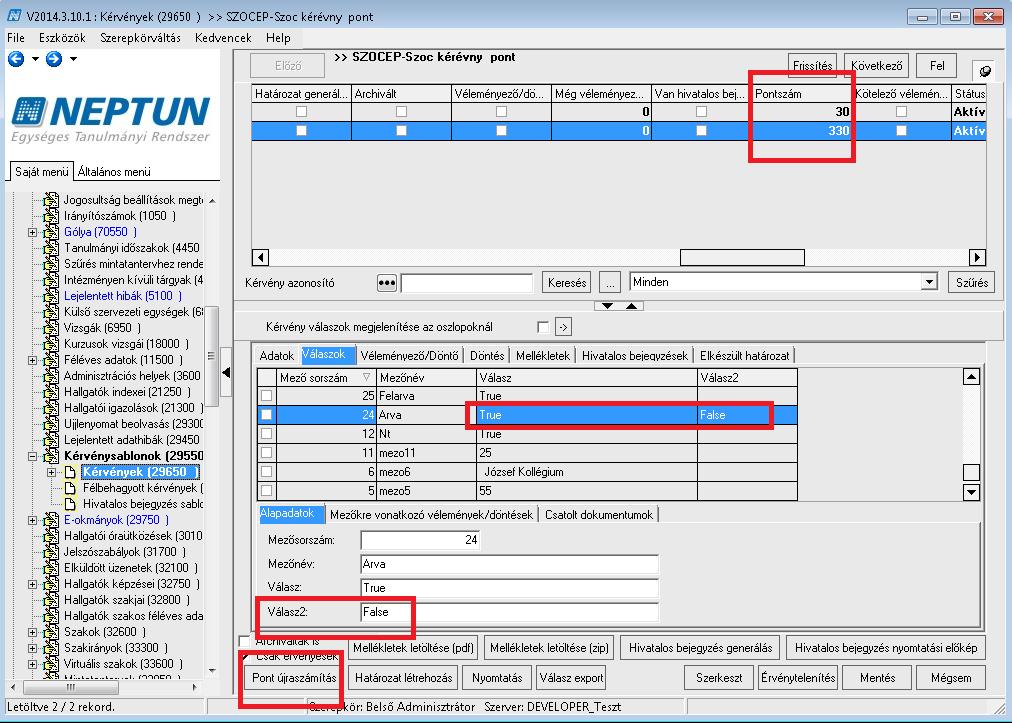
Task: Click the Lejelentett hibák (5100) icon
Action: (x=51, y=296)
